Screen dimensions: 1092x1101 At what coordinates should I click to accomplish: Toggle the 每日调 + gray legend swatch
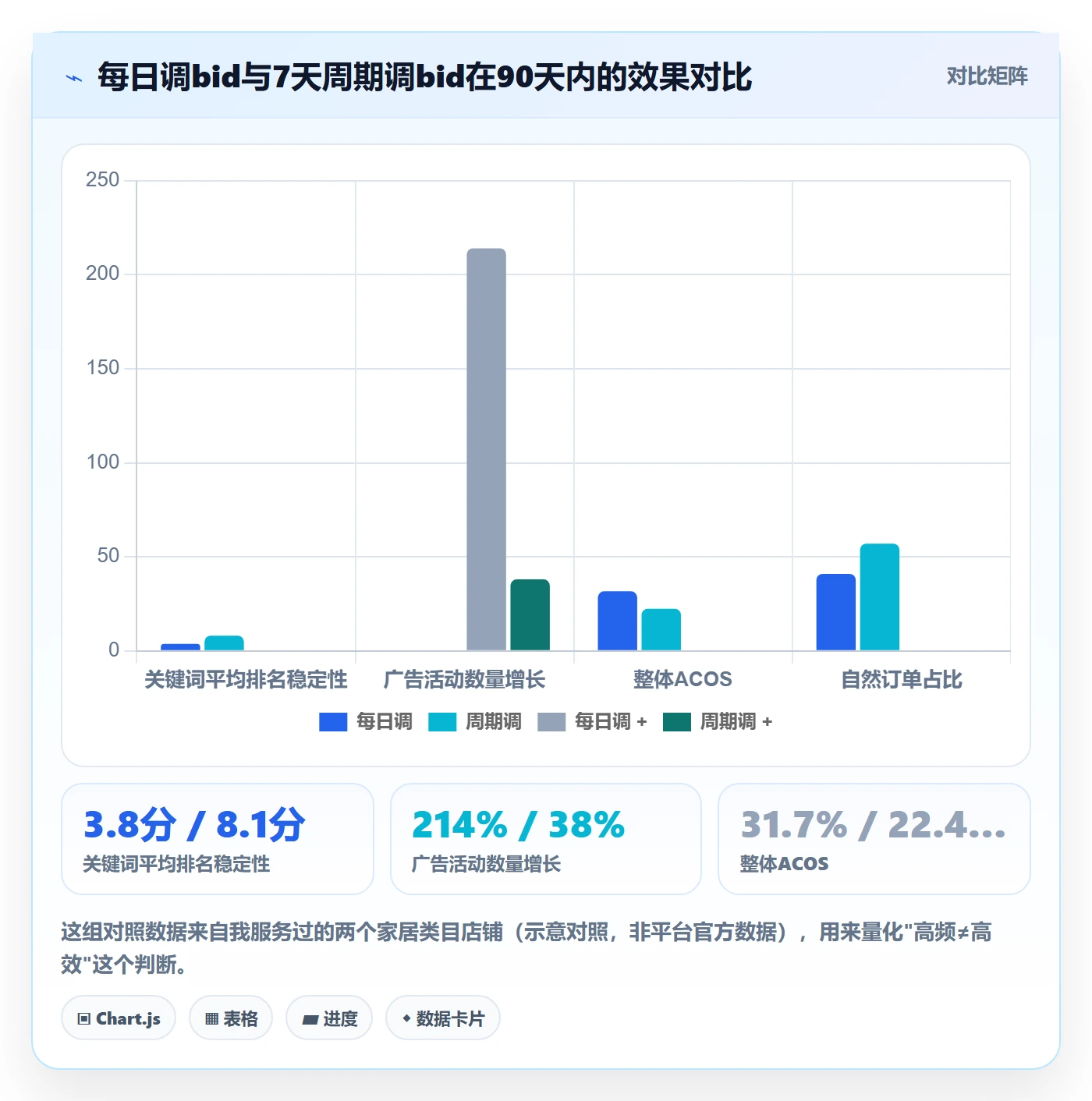(551, 722)
